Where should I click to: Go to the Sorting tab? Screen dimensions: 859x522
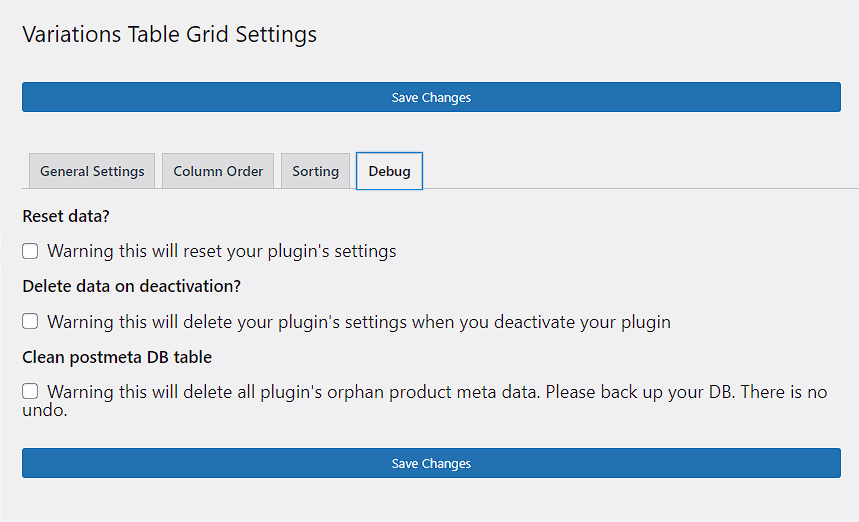click(315, 171)
